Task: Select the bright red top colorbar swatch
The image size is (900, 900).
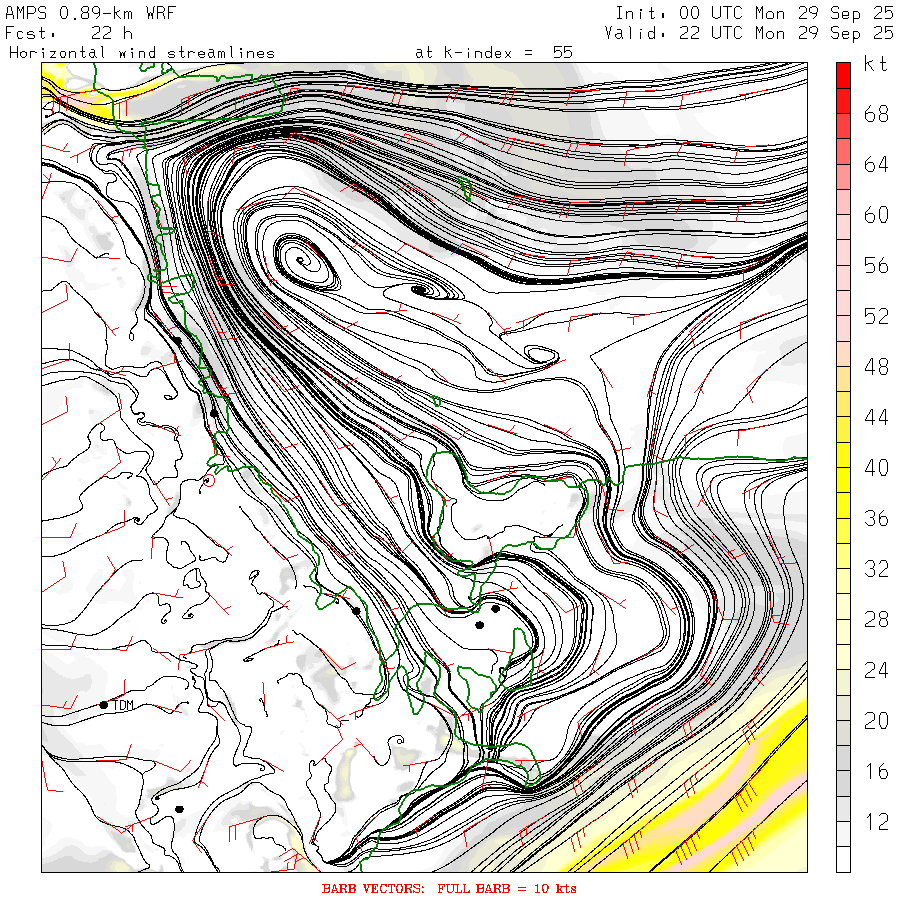Action: [x=843, y=75]
